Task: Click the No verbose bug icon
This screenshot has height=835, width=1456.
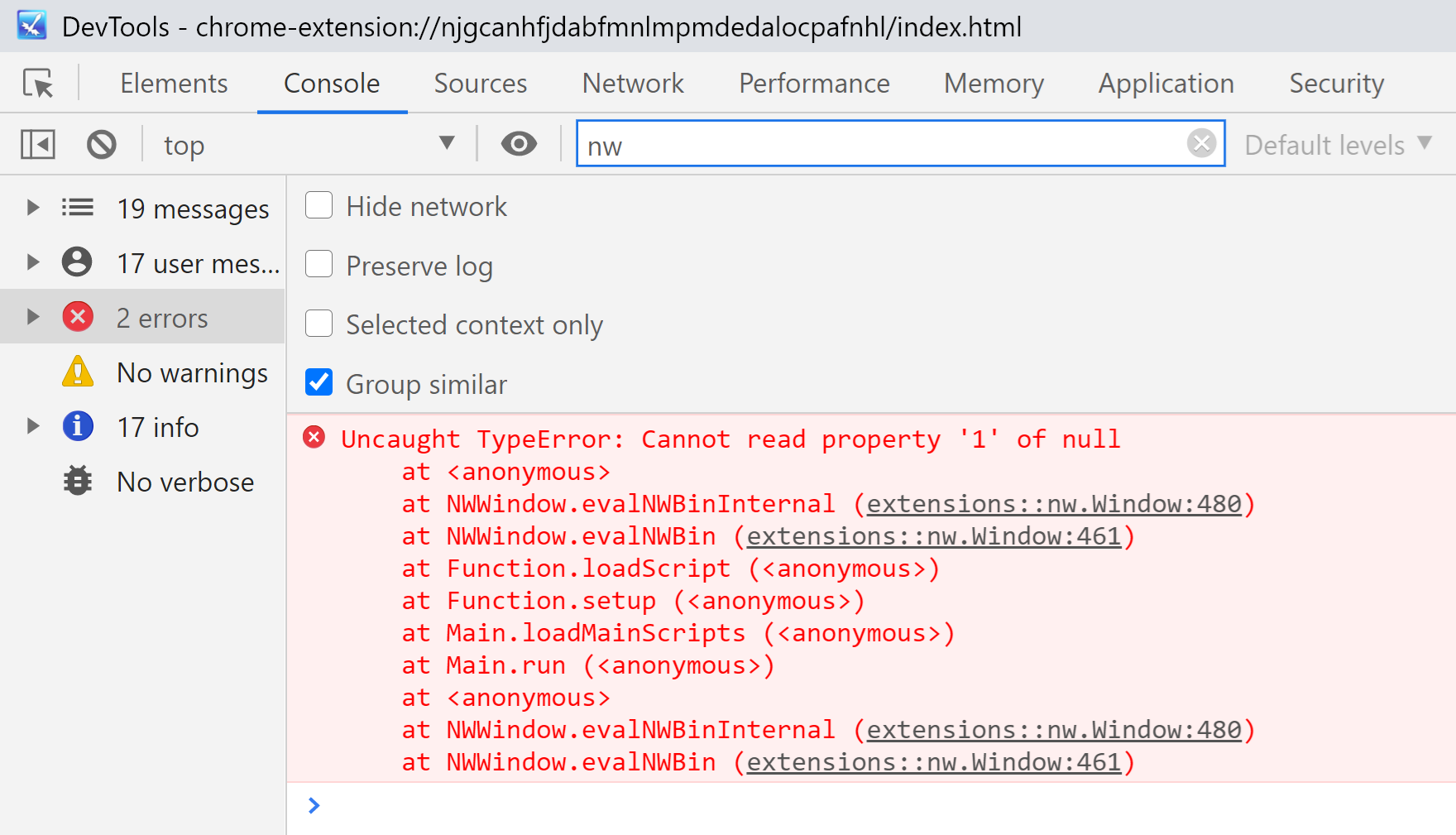Action: coord(78,481)
